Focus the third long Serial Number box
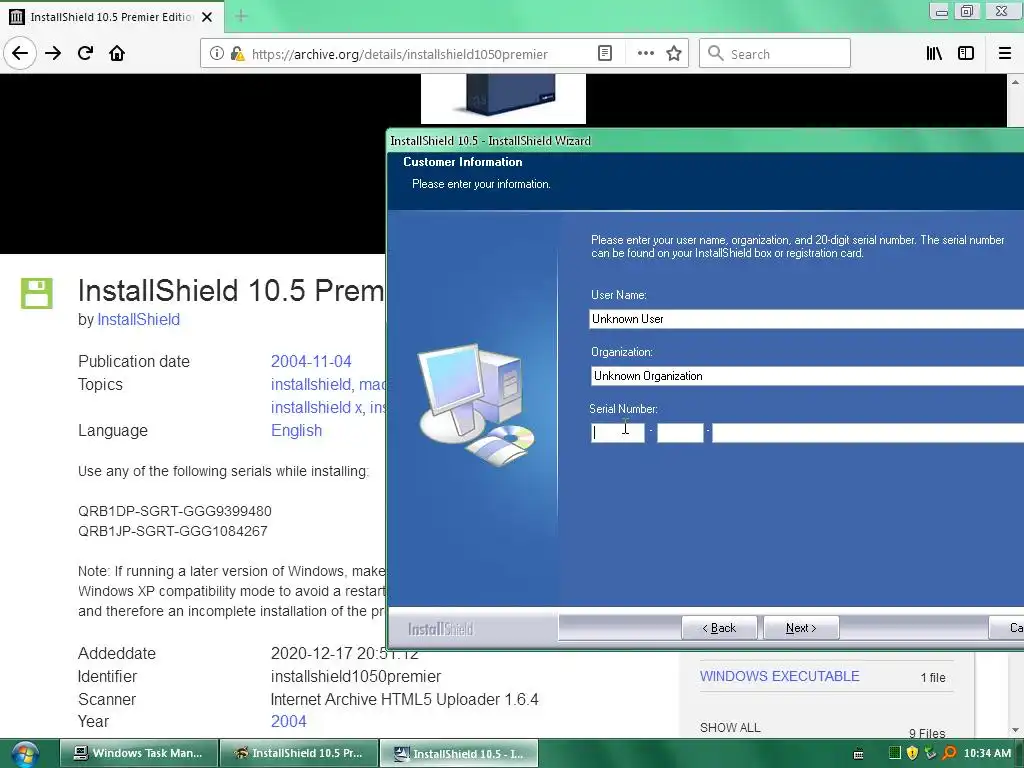Image resolution: width=1024 pixels, height=768 pixels. [868, 432]
